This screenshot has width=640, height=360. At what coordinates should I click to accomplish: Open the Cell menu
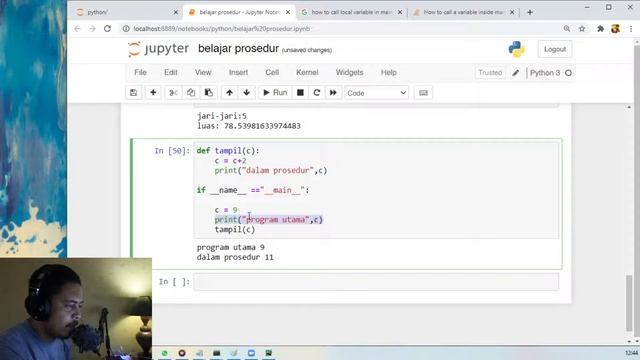point(272,72)
